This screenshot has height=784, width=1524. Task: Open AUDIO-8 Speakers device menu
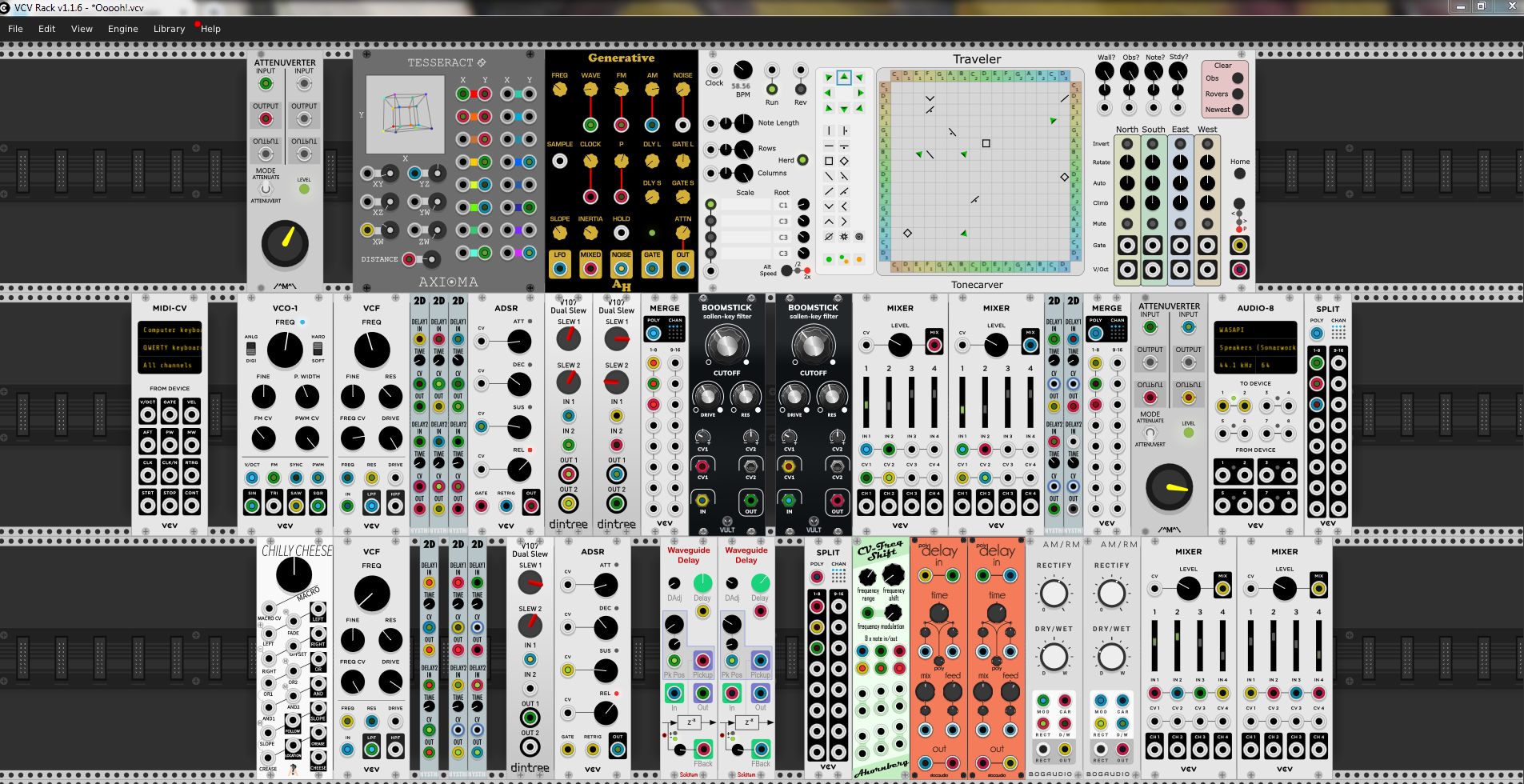pyautogui.click(x=1255, y=347)
